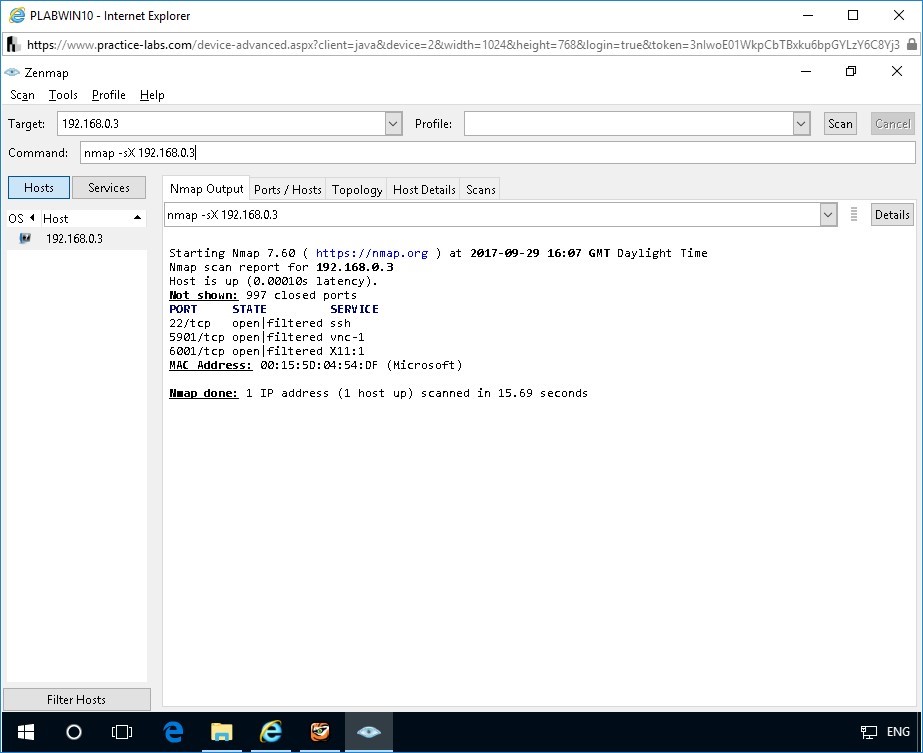This screenshot has width=923, height=753.
Task: Click the orange face taskbar app icon
Action: tap(320, 732)
